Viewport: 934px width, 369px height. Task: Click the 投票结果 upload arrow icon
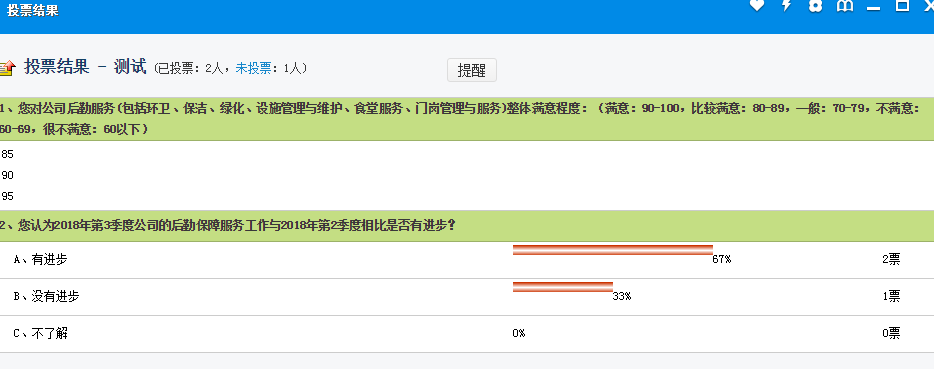pos(7,69)
